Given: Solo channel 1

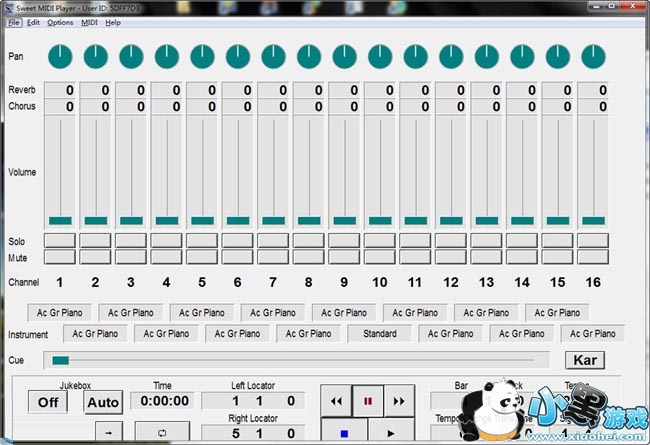Looking at the screenshot, I should [60, 241].
